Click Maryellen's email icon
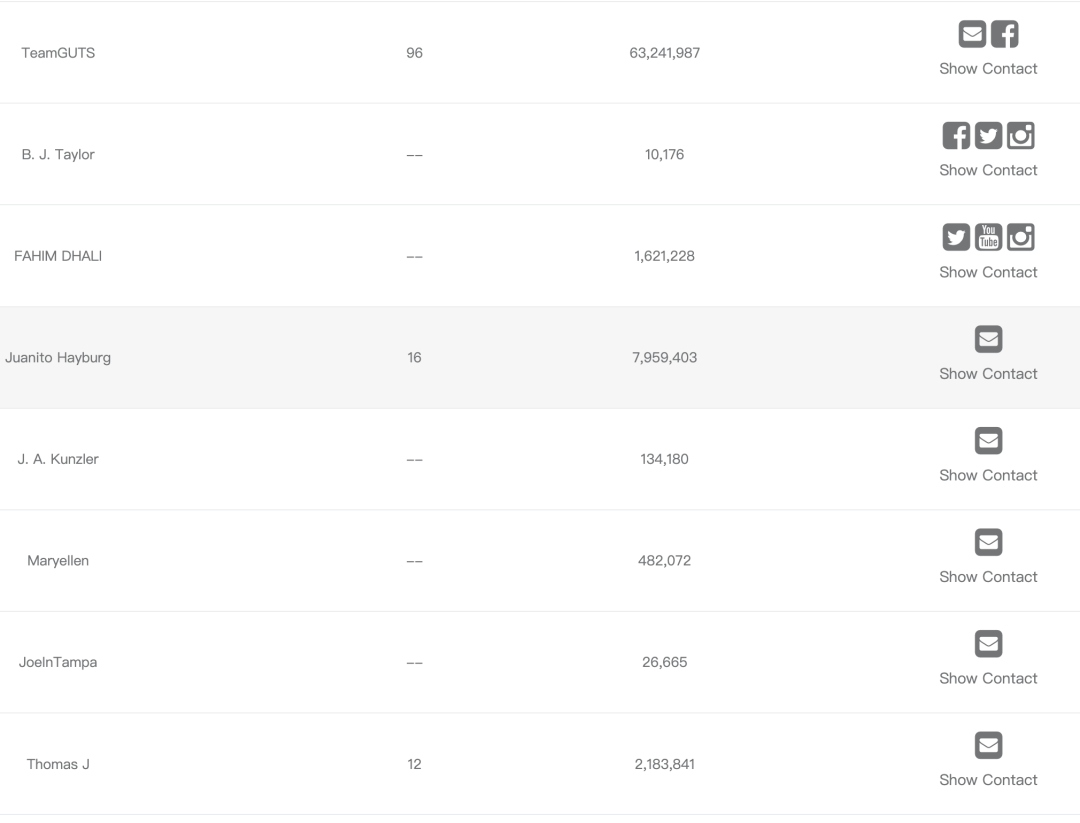 [x=988, y=542]
